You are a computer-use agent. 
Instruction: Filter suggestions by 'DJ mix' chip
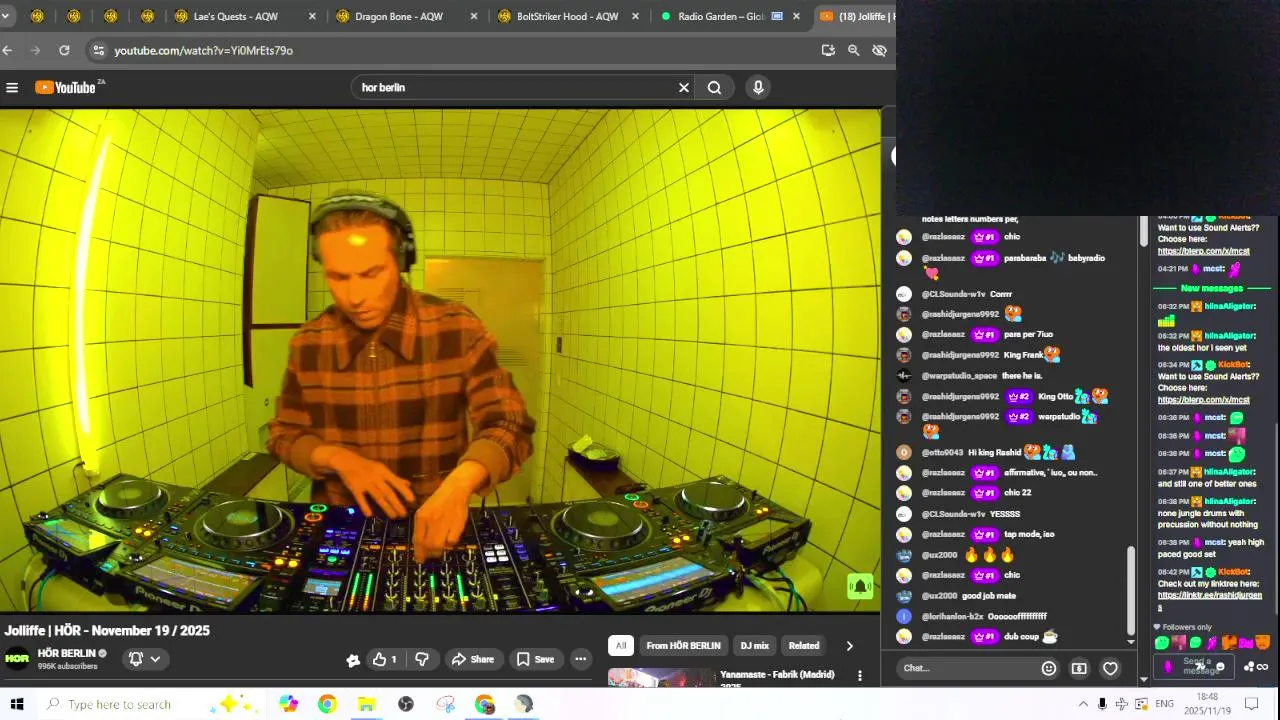click(x=754, y=646)
